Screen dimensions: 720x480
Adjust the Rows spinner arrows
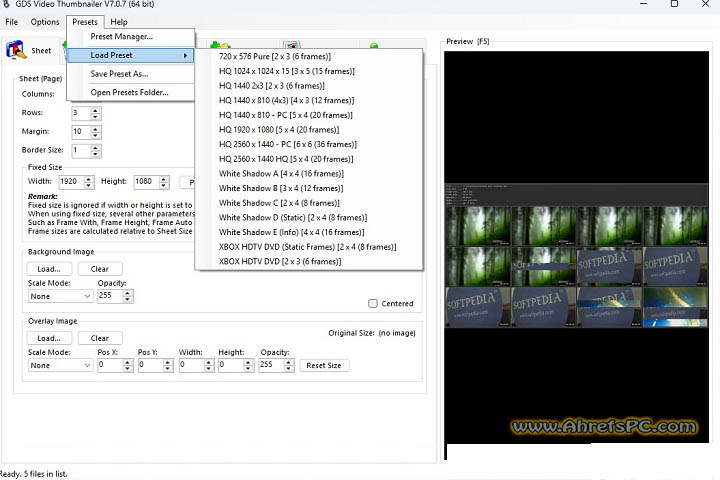pyautogui.click(x=96, y=113)
